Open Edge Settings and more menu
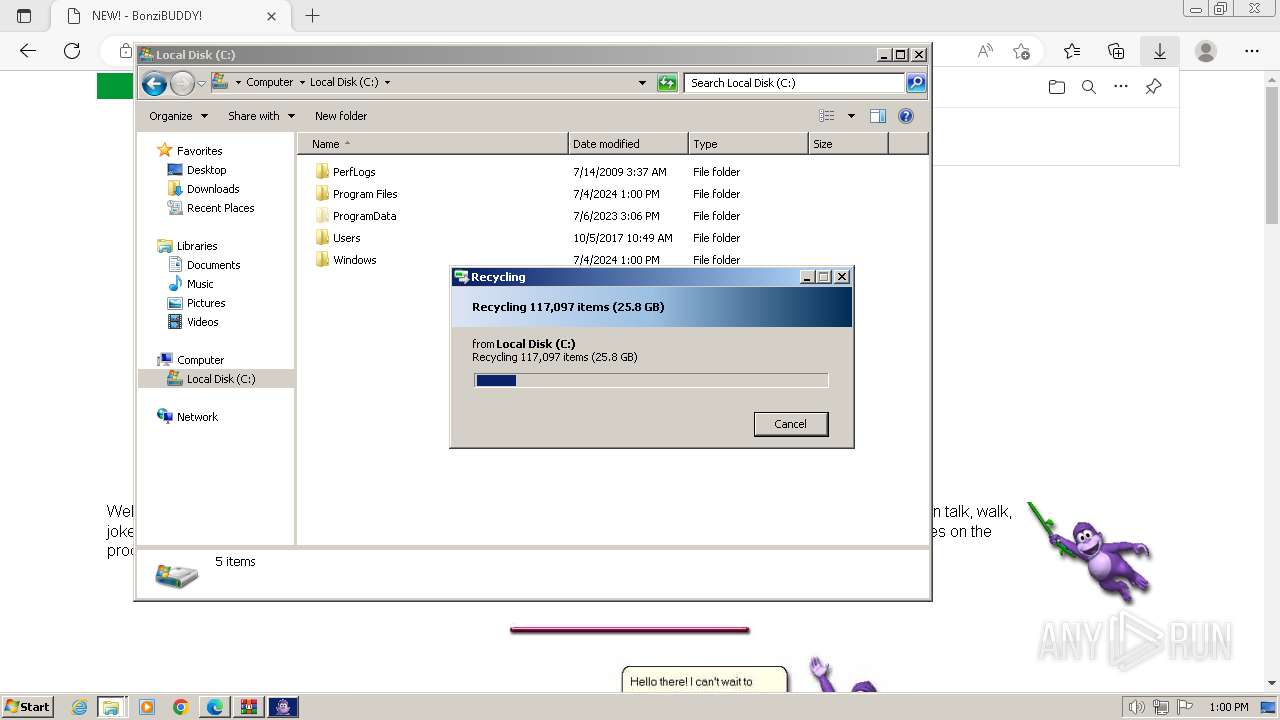Screen dimensions: 1280x720 (x=1252, y=51)
